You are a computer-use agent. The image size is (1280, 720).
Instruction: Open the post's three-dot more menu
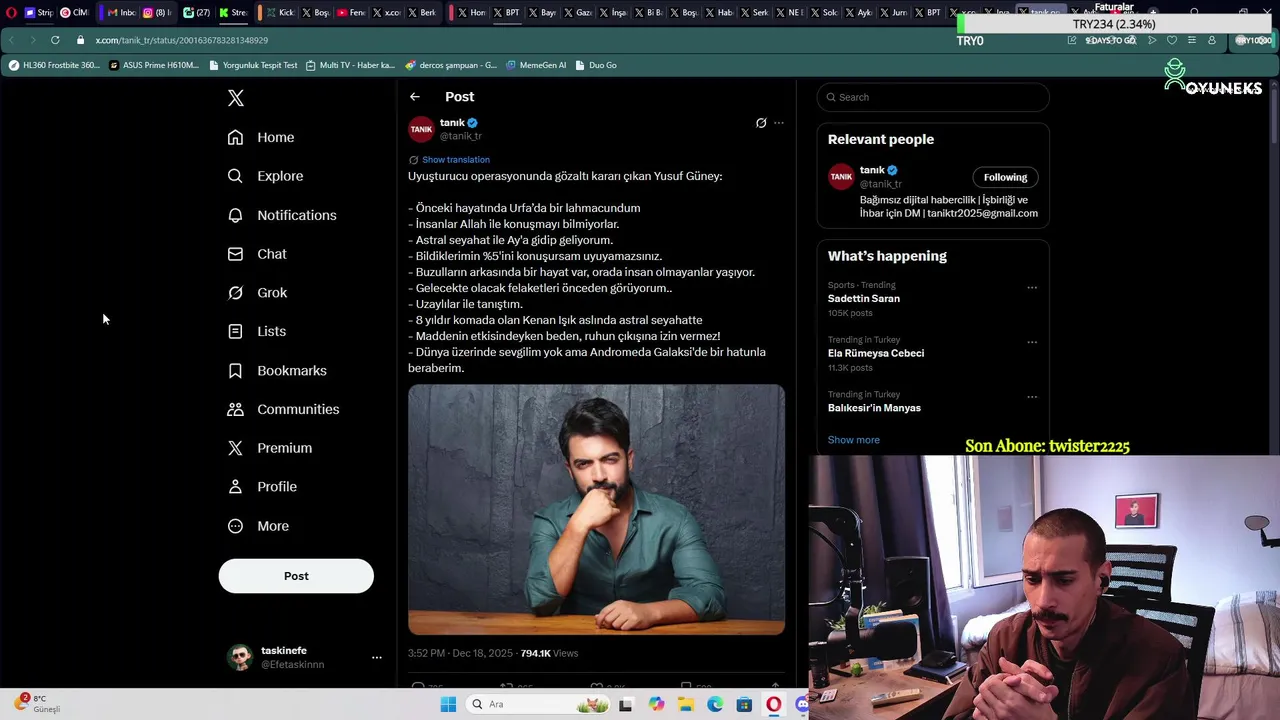coord(779,123)
